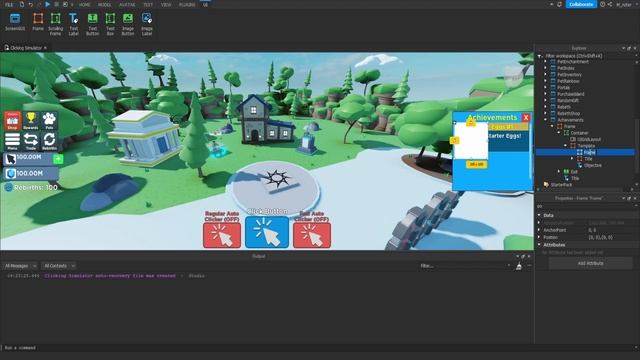Image resolution: width=640 pixels, height=360 pixels.
Task: Switch to the TEST ribbon tab
Action: [148, 4]
